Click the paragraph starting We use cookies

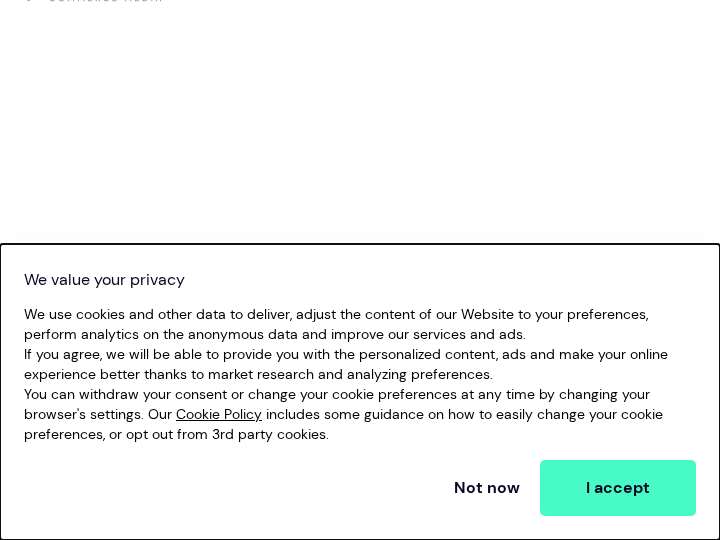click(x=336, y=324)
